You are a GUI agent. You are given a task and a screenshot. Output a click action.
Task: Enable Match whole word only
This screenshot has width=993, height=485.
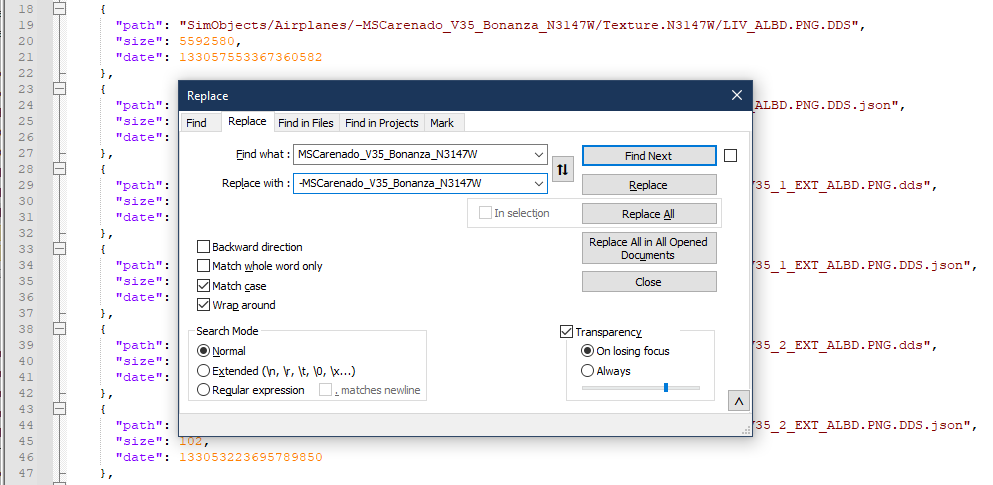click(x=204, y=266)
